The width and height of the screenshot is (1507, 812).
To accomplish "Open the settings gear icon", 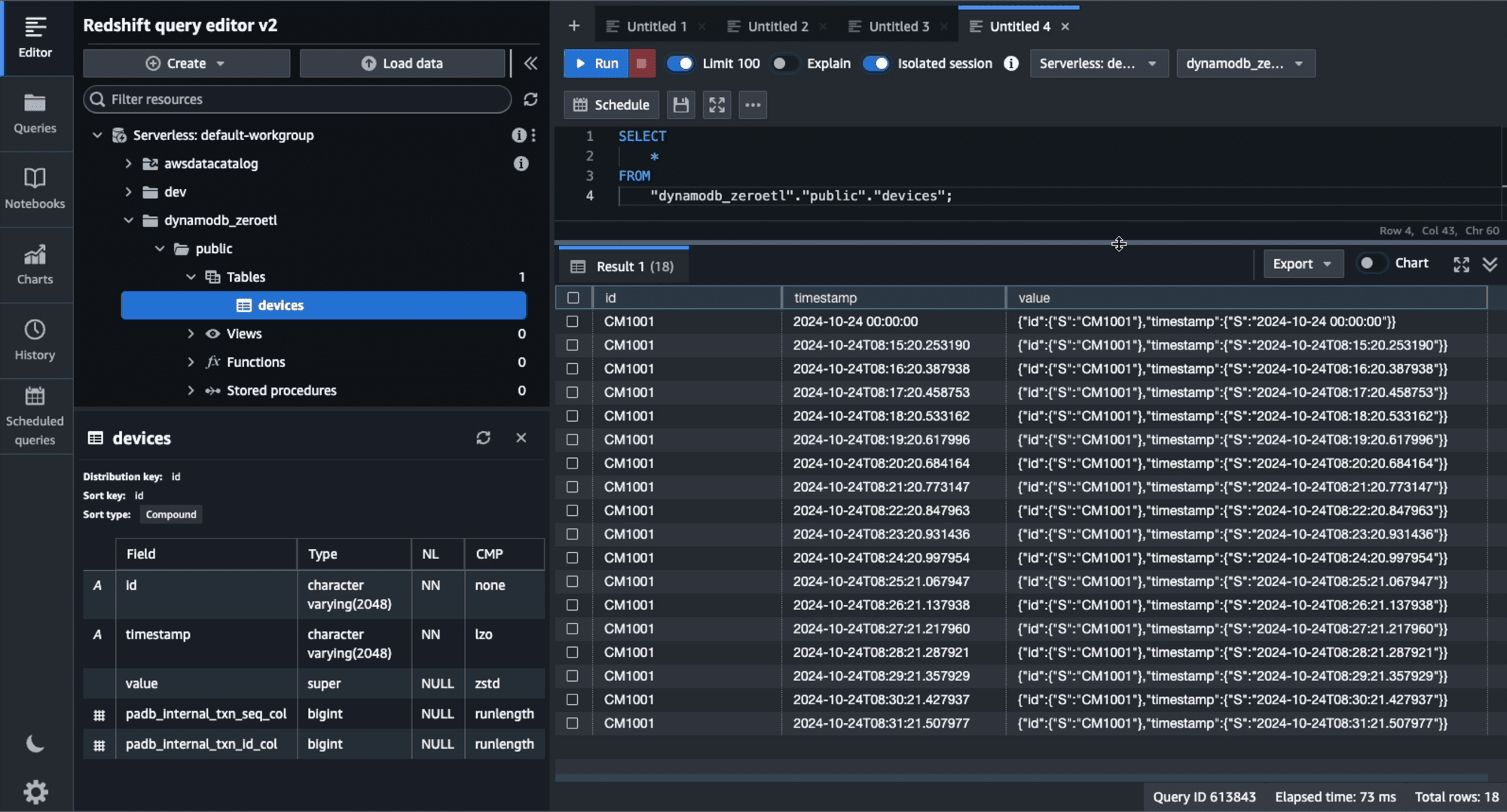I will pos(35,791).
